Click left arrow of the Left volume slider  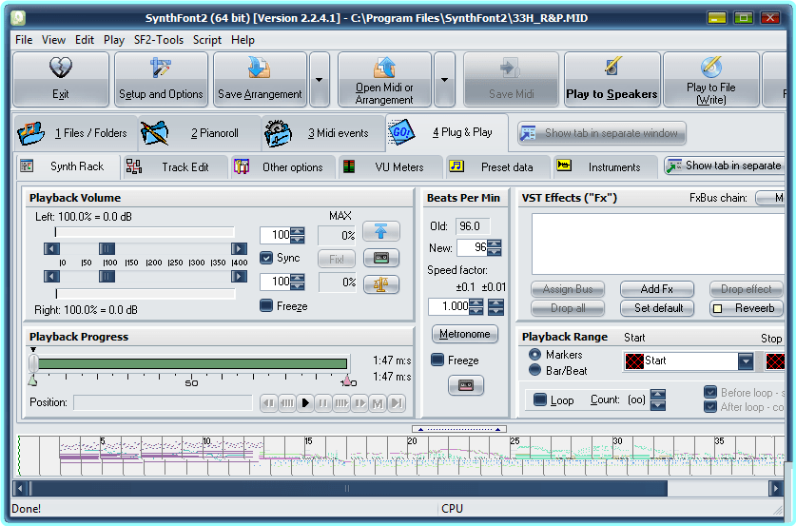tap(52, 249)
